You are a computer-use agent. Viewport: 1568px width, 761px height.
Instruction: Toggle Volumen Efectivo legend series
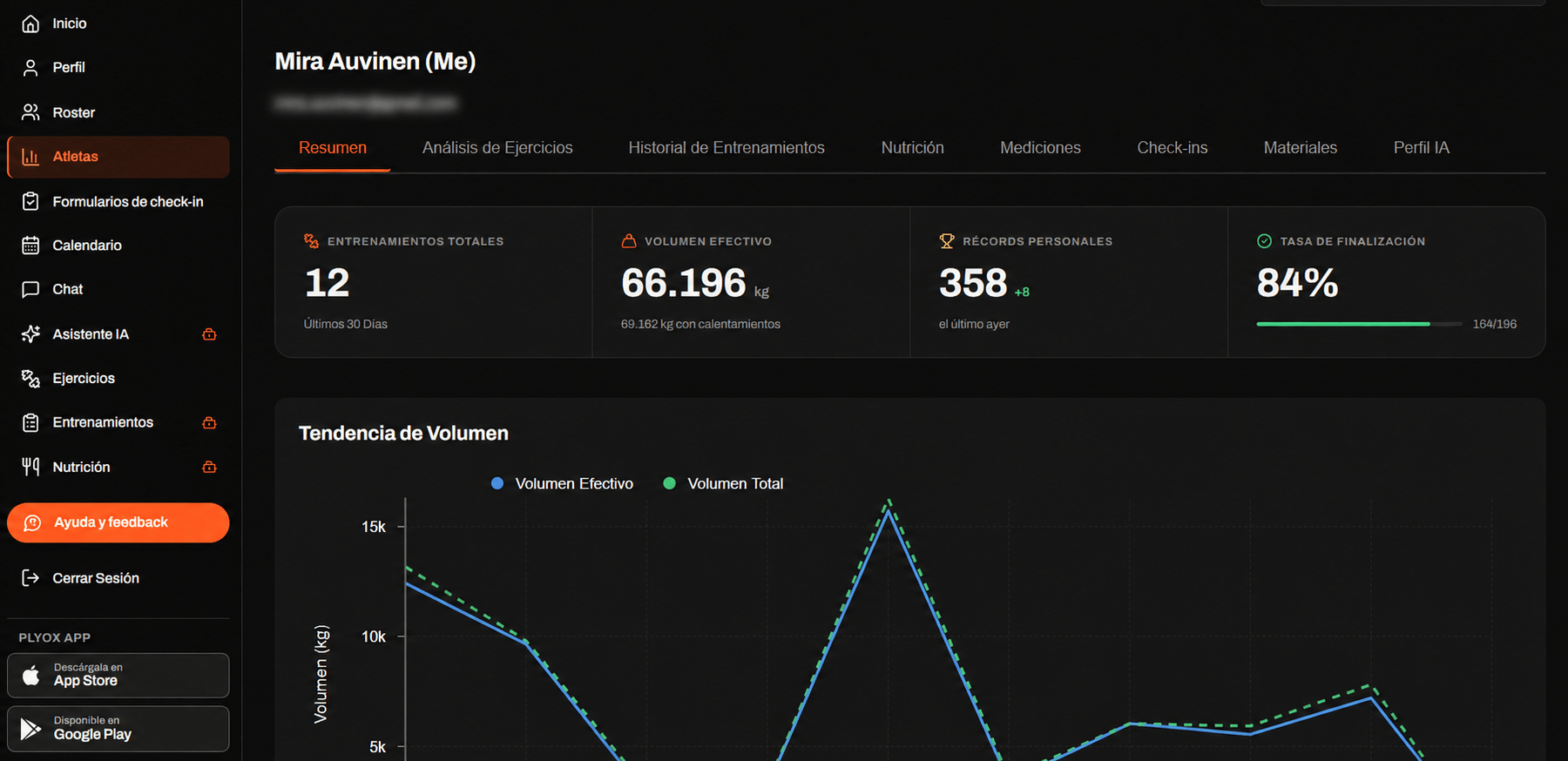tap(563, 483)
